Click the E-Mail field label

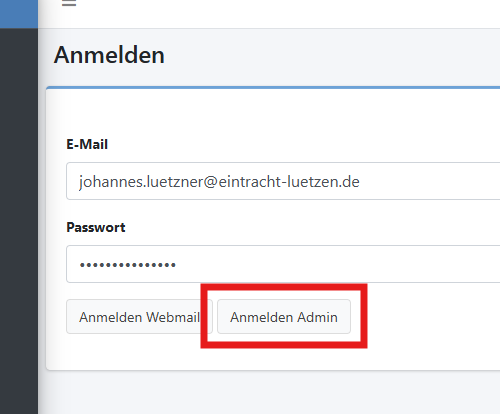87,144
